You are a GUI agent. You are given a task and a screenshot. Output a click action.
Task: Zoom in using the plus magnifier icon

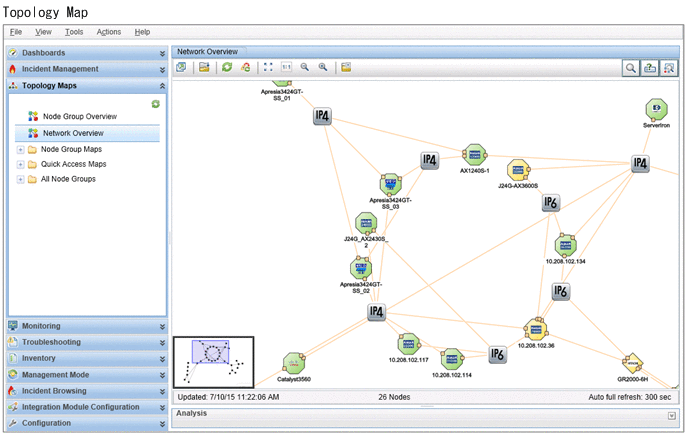point(323,67)
